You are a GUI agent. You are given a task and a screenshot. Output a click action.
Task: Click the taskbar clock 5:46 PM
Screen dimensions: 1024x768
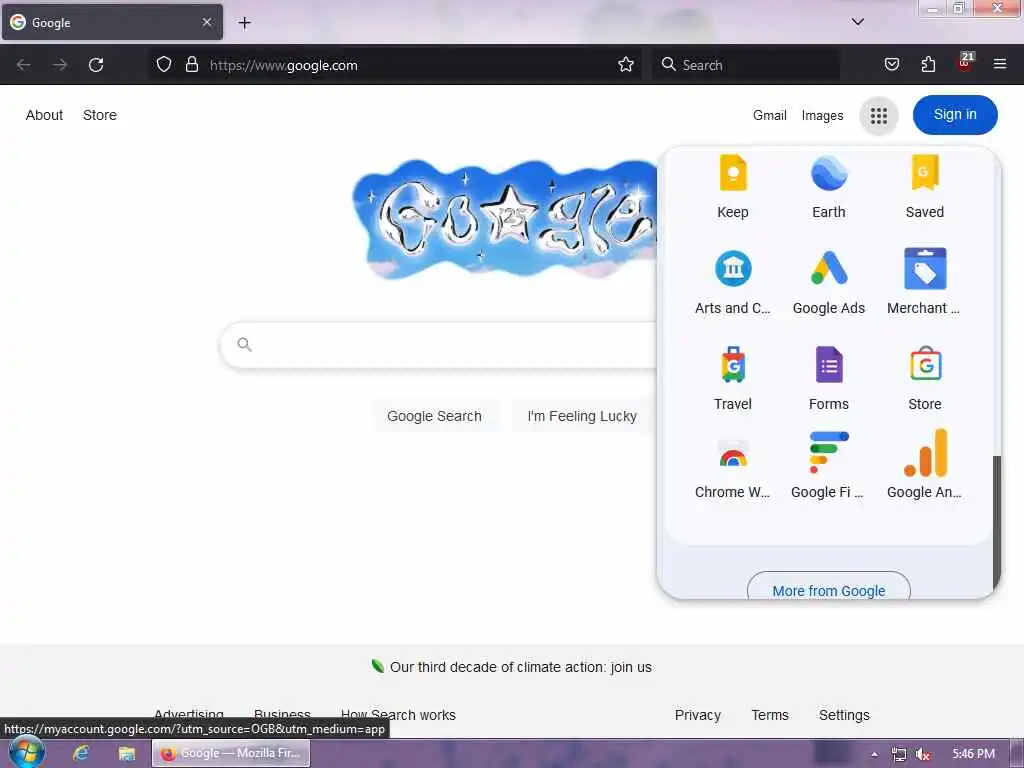coord(973,754)
